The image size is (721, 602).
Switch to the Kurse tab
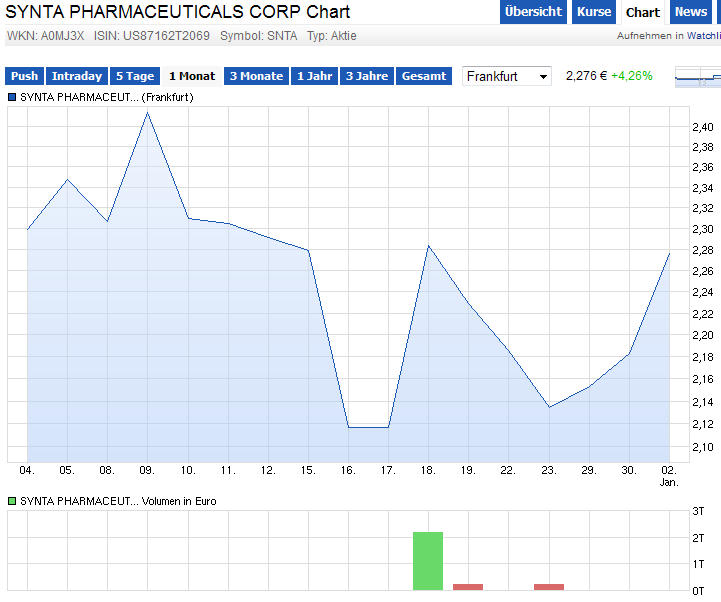click(594, 12)
